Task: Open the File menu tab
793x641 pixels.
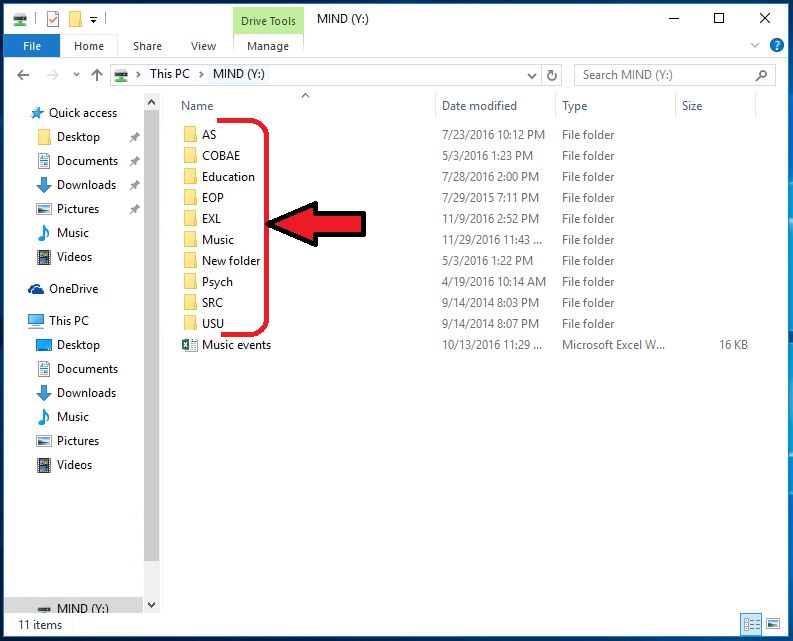Action: click(32, 46)
